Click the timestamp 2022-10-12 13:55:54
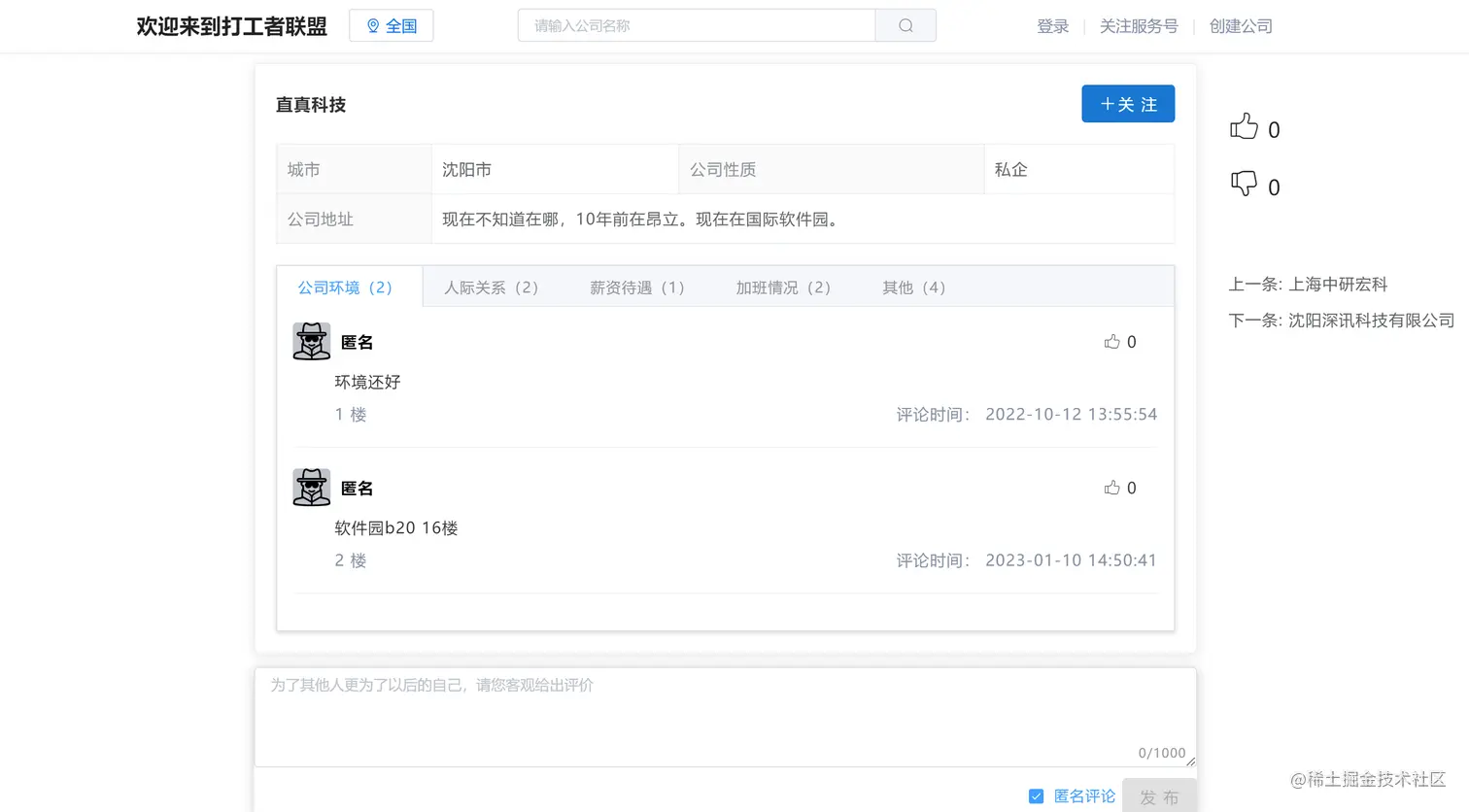Viewport: 1469px width, 812px height. (x=1071, y=415)
